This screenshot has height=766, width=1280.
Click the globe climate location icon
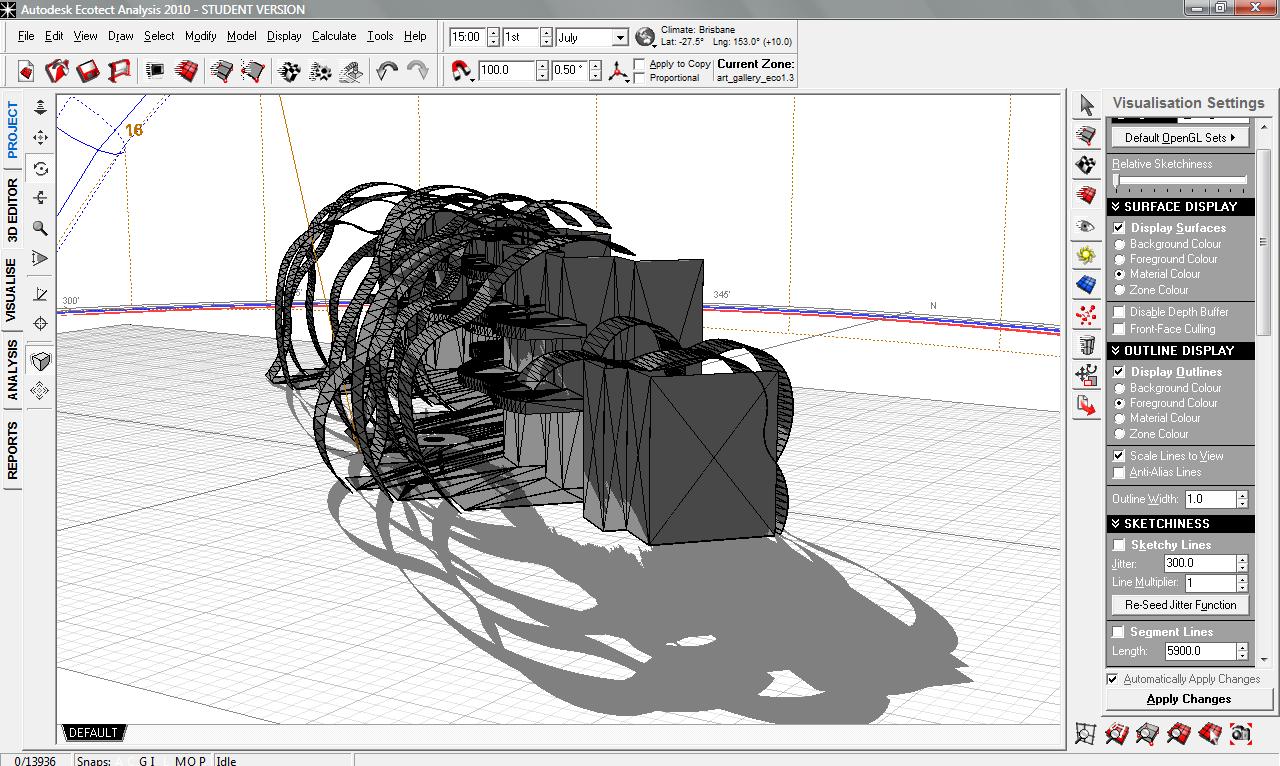pyautogui.click(x=645, y=37)
